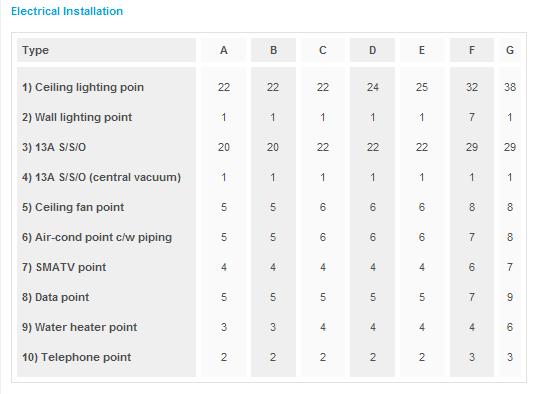The image size is (539, 394).
Task: Select column header F
Action: click(472, 50)
